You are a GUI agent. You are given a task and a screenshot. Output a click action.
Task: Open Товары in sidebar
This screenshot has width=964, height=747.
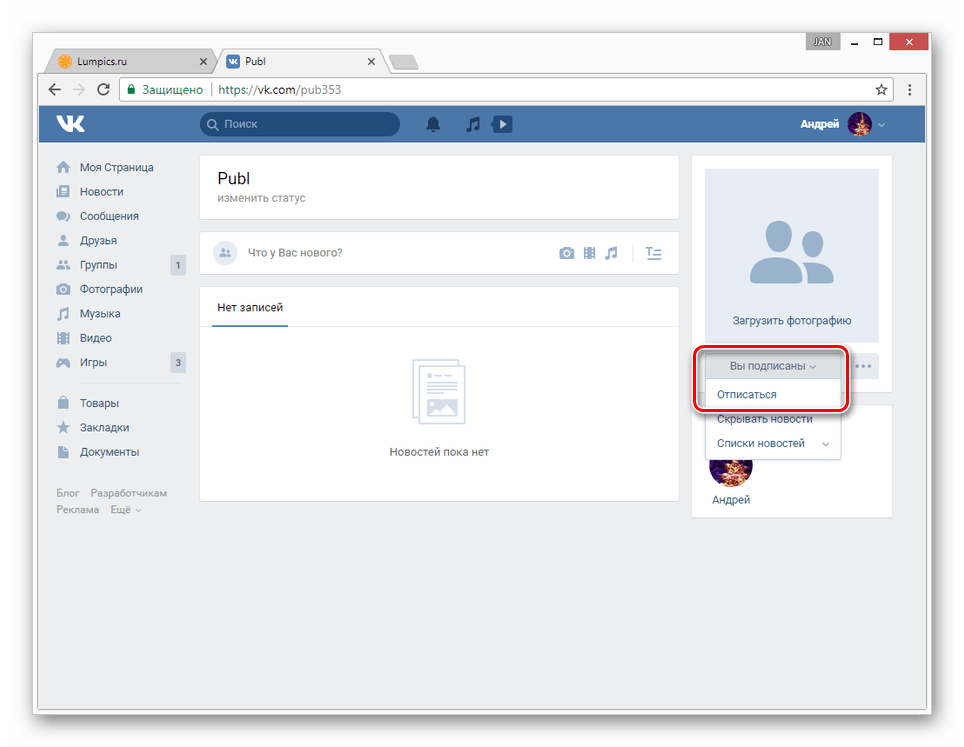coord(87,403)
